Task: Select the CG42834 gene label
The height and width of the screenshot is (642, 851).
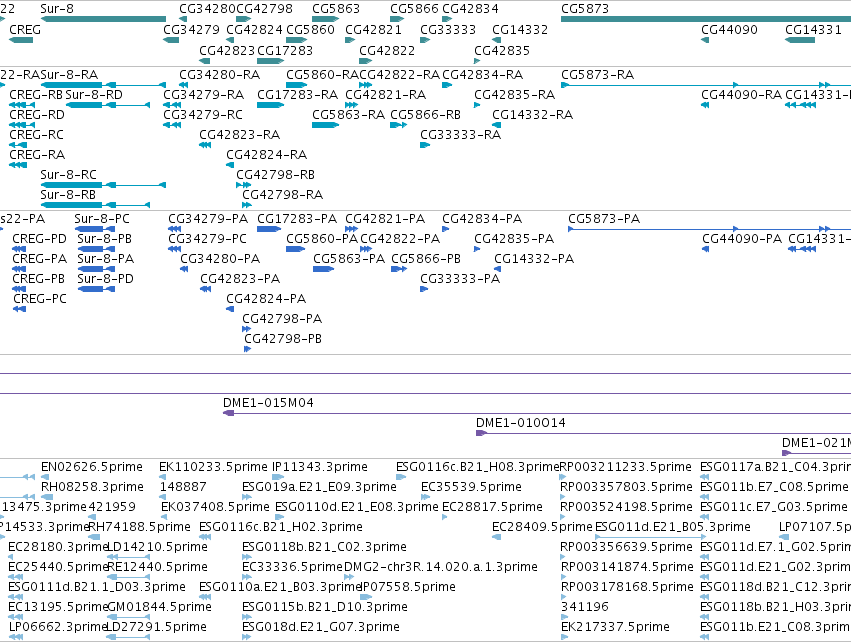Action: click(x=470, y=9)
